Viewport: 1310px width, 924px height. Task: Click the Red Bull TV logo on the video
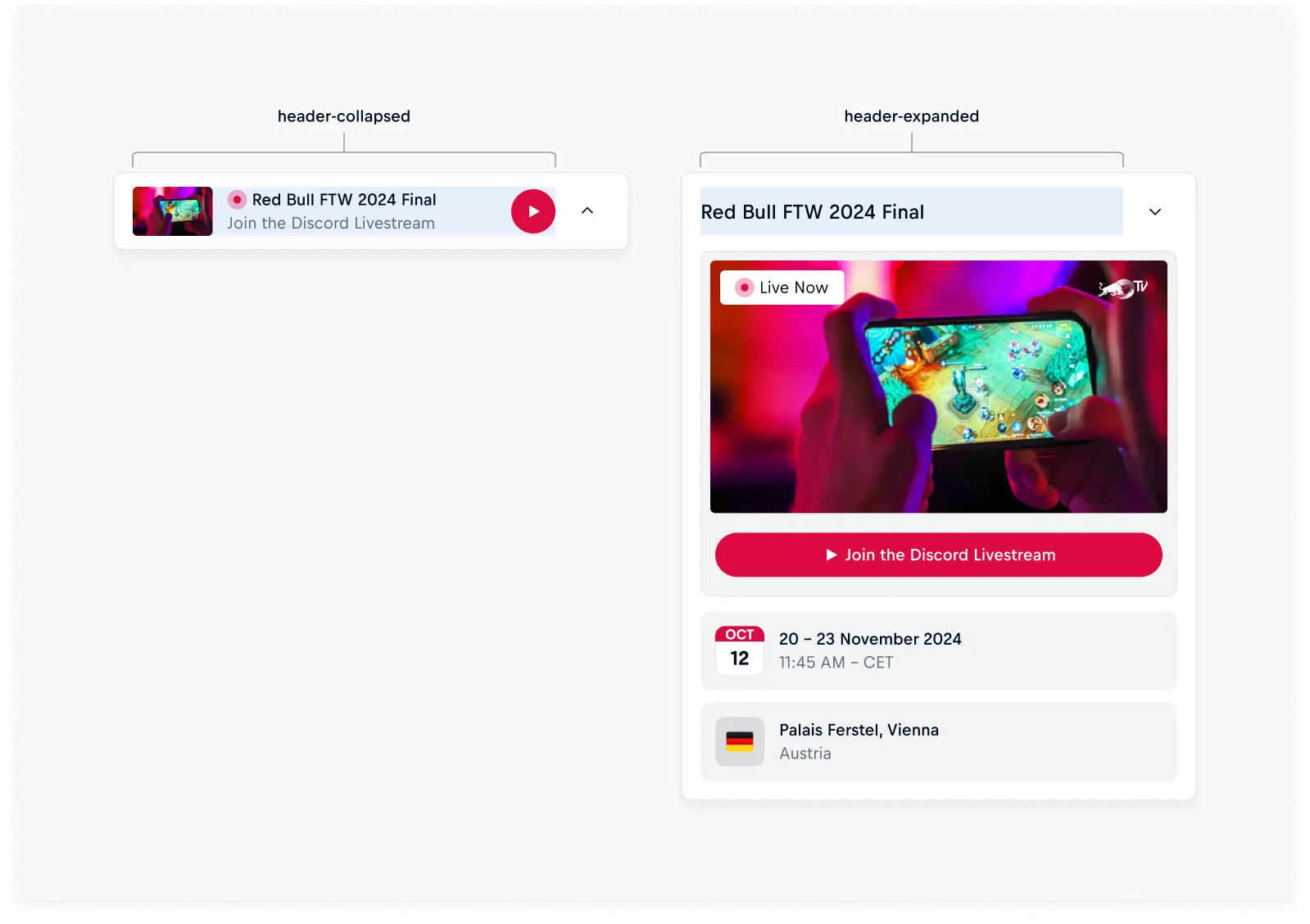1123,288
